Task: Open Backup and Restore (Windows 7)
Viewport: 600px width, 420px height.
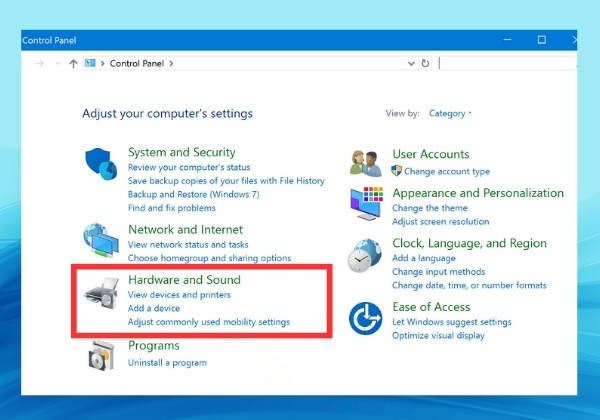Action: [x=194, y=194]
